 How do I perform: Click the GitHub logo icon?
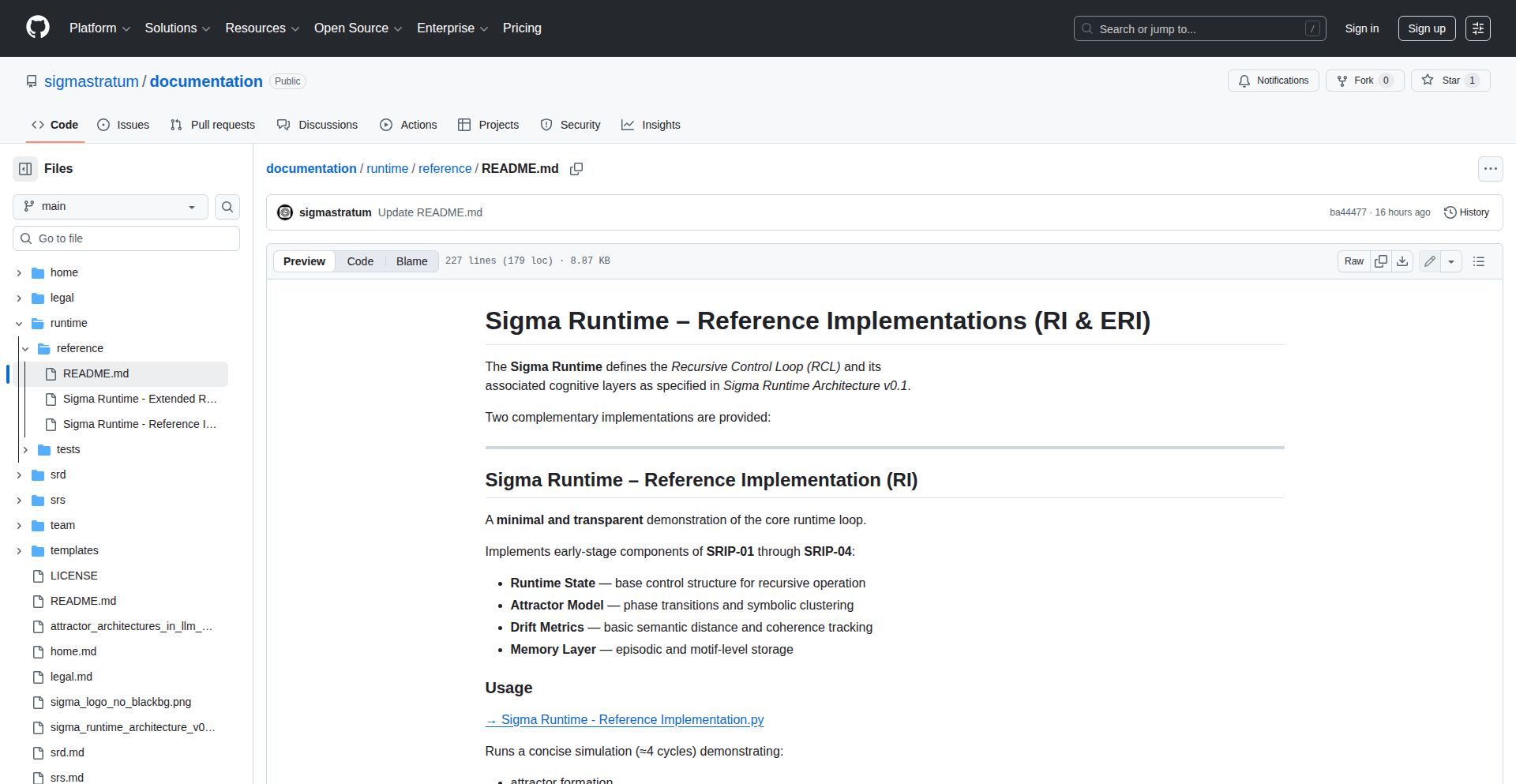37,28
